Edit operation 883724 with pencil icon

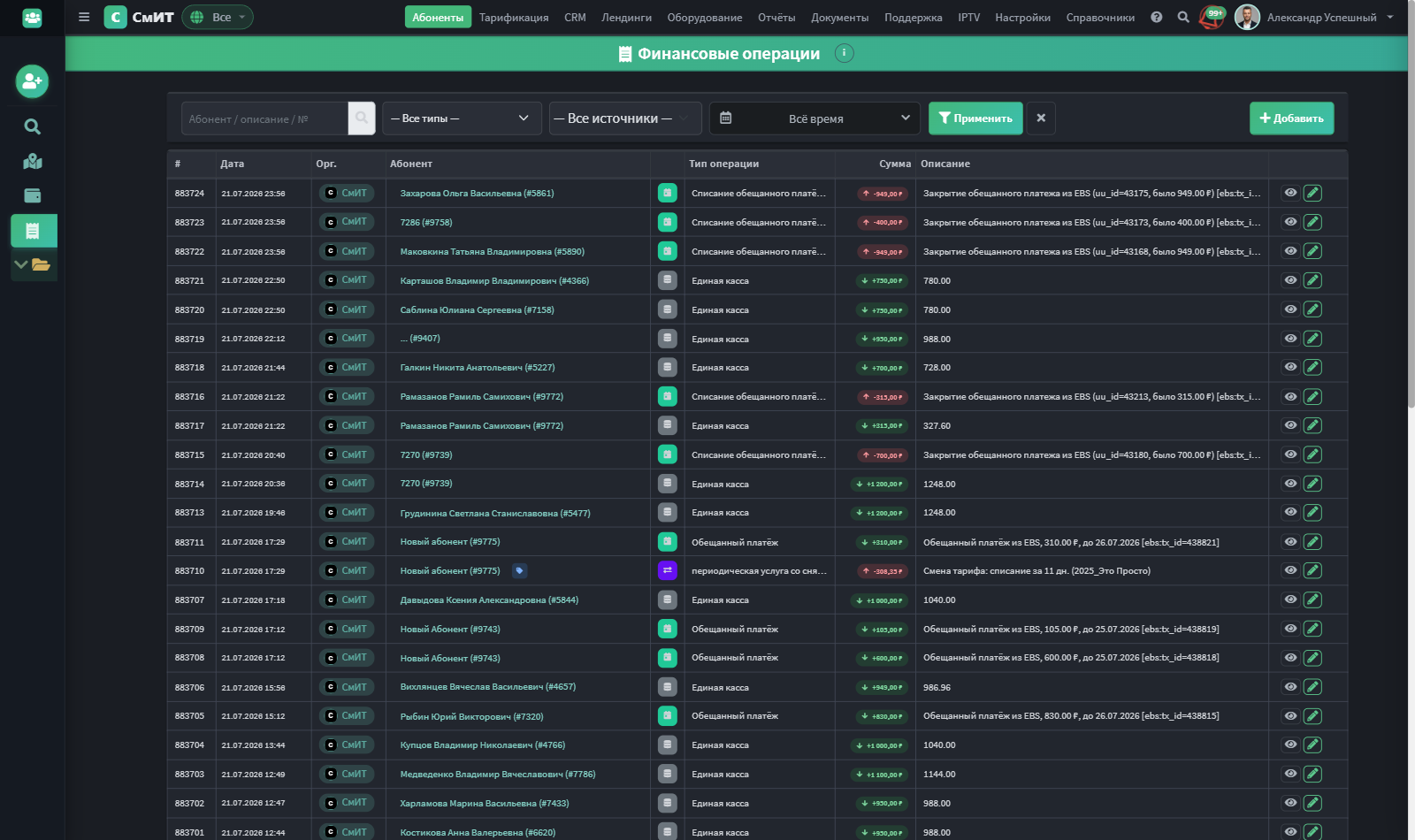point(1313,193)
